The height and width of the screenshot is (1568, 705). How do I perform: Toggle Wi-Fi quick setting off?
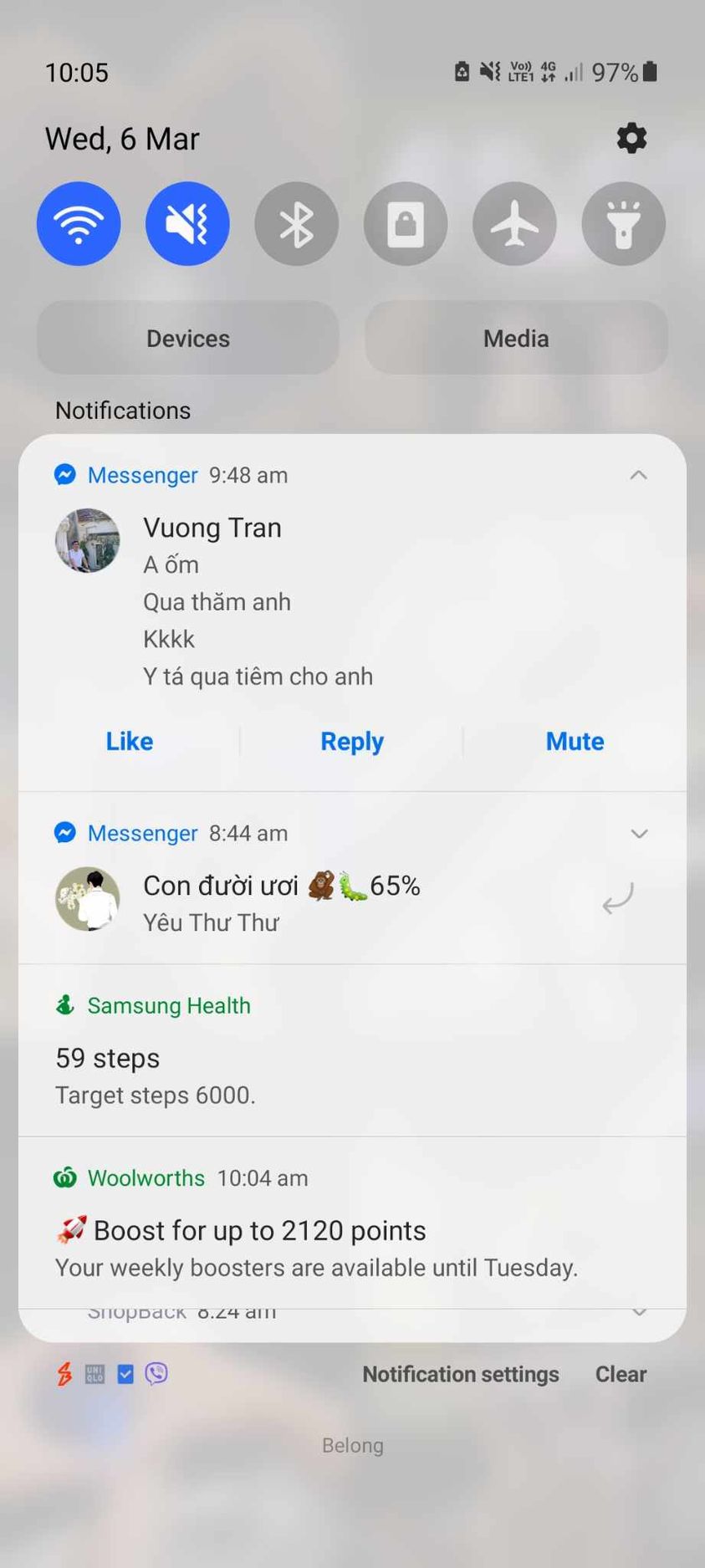coord(79,223)
